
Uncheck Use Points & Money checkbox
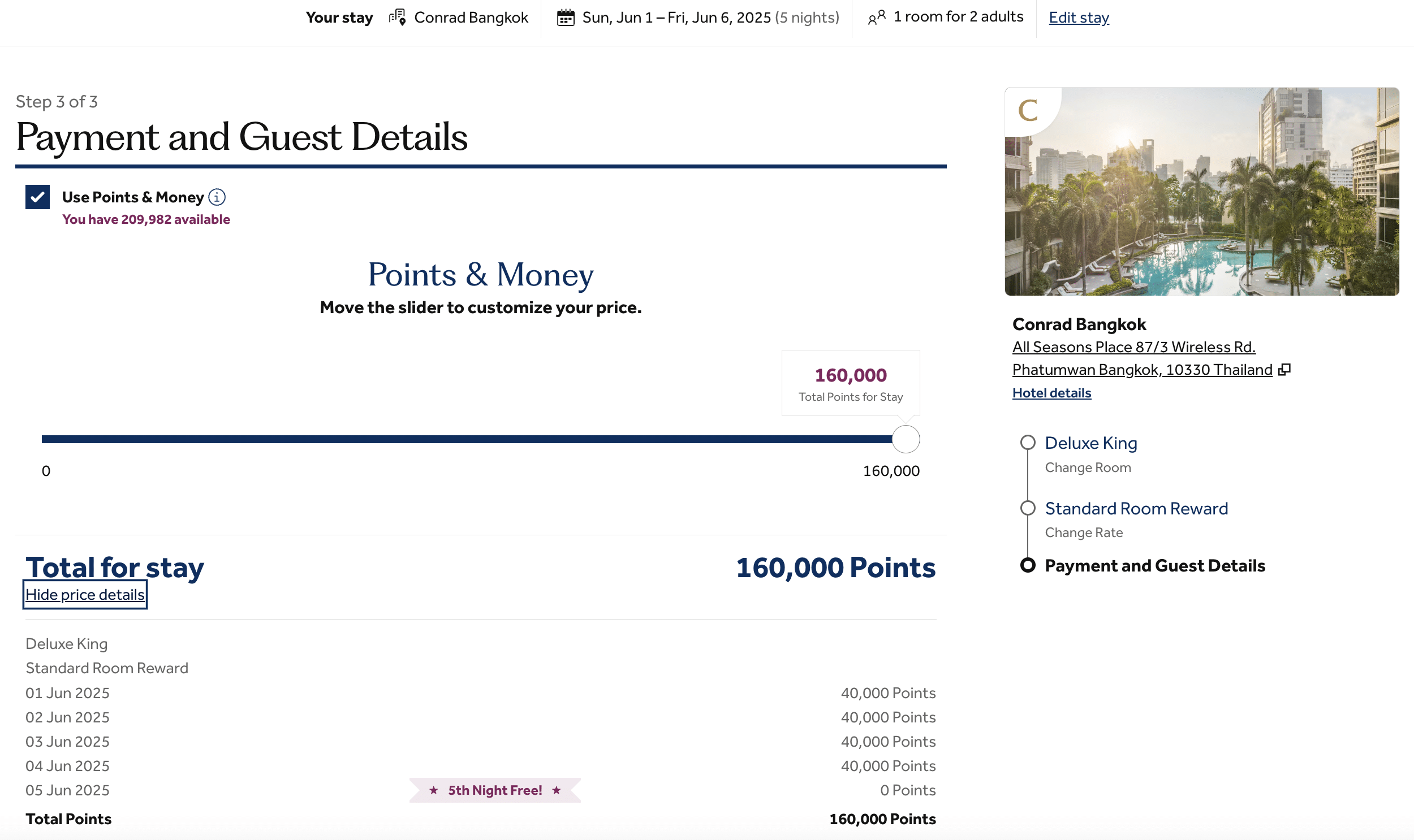click(37, 197)
